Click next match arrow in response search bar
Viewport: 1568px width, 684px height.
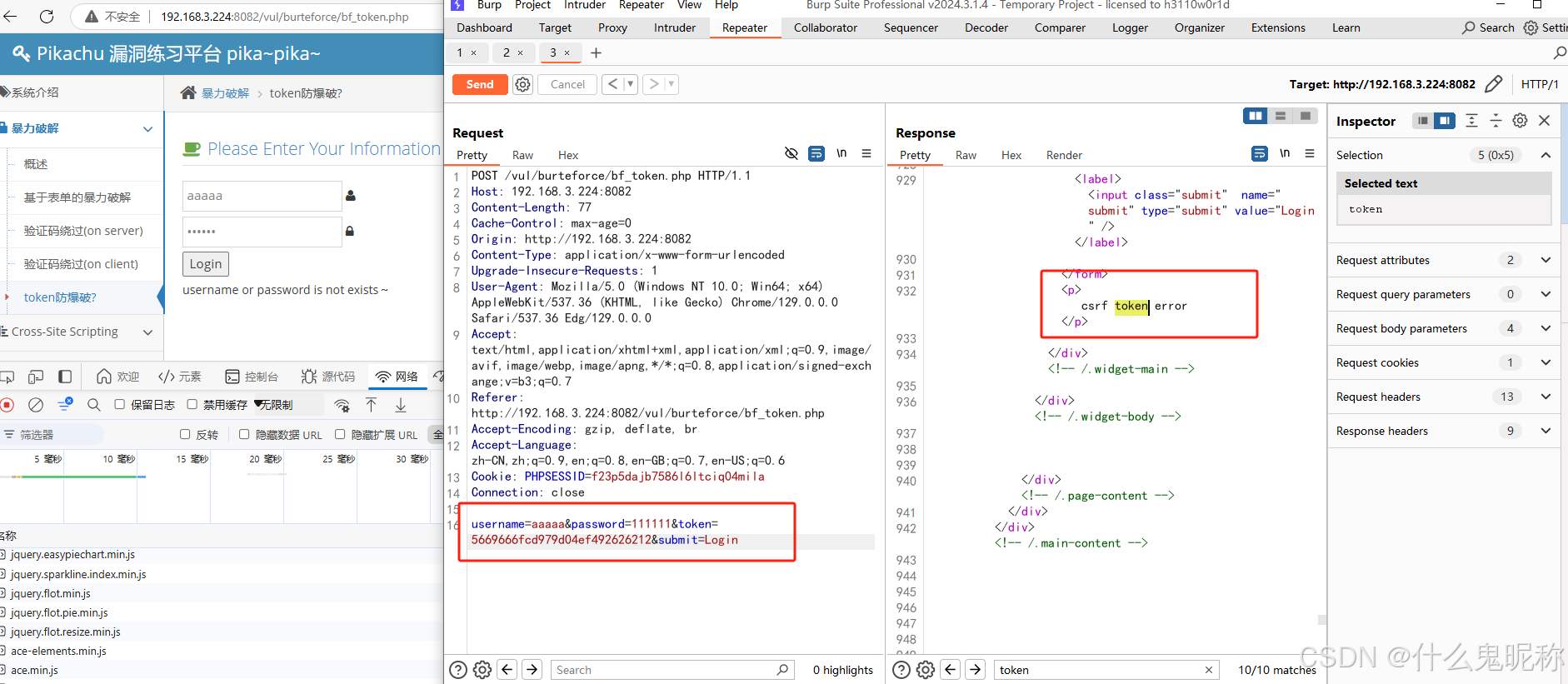coord(976,669)
